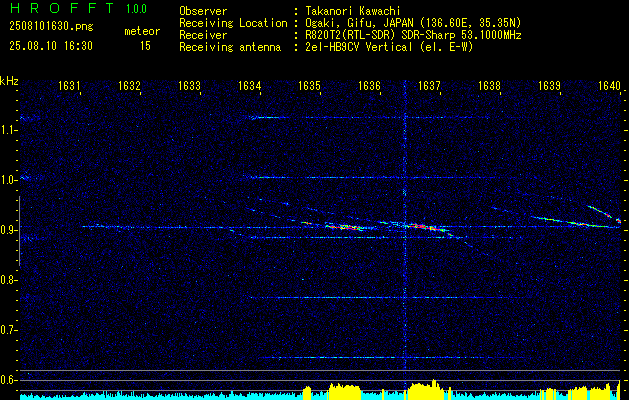The height and width of the screenshot is (400, 629).
Task: Select the file name 2508101630.png
Action: tap(51, 27)
